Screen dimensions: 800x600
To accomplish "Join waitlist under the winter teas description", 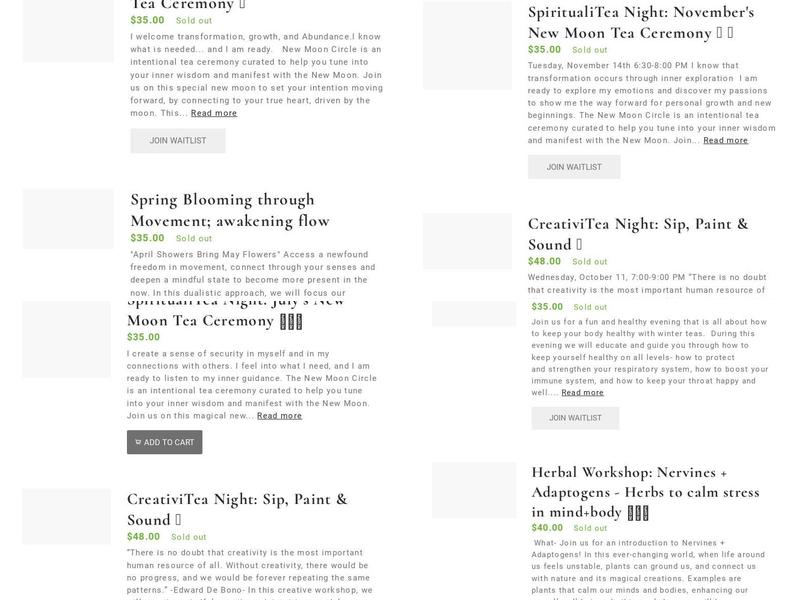I will (x=575, y=418).
